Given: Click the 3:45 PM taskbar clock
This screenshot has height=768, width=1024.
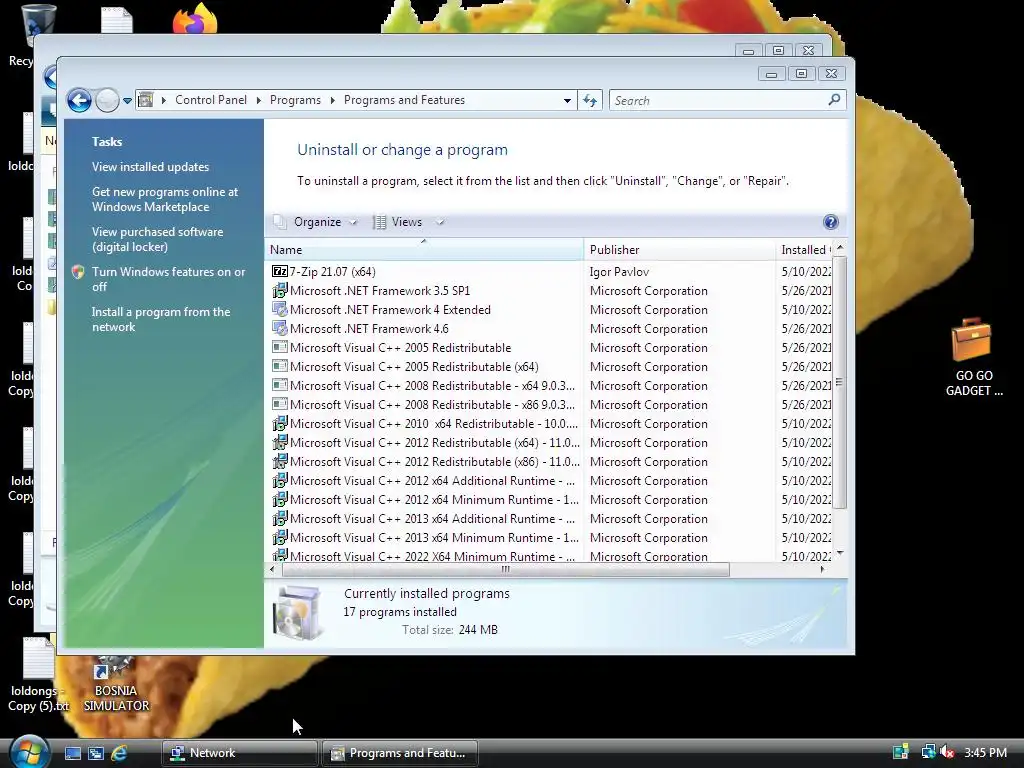Looking at the screenshot, I should tap(985, 752).
